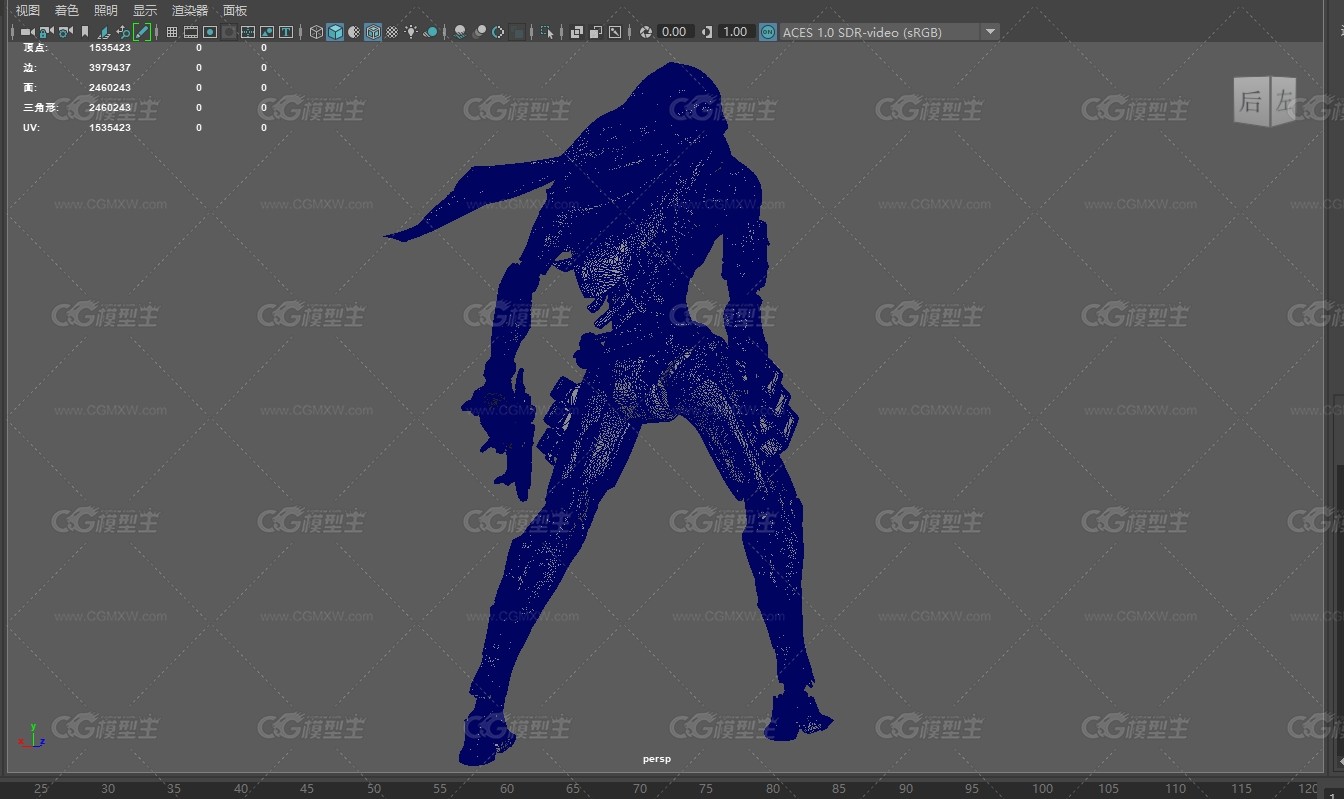Toggle the Gate Mask icon
This screenshot has width=1344, height=799.
[x=229, y=32]
